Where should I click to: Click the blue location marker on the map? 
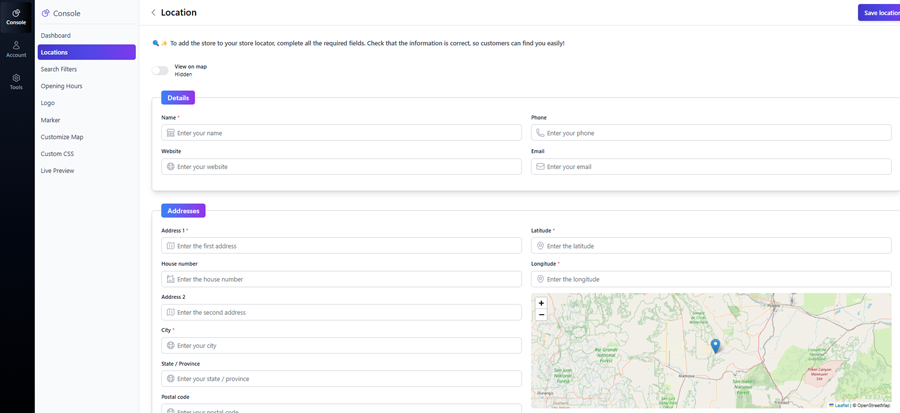[x=715, y=346]
